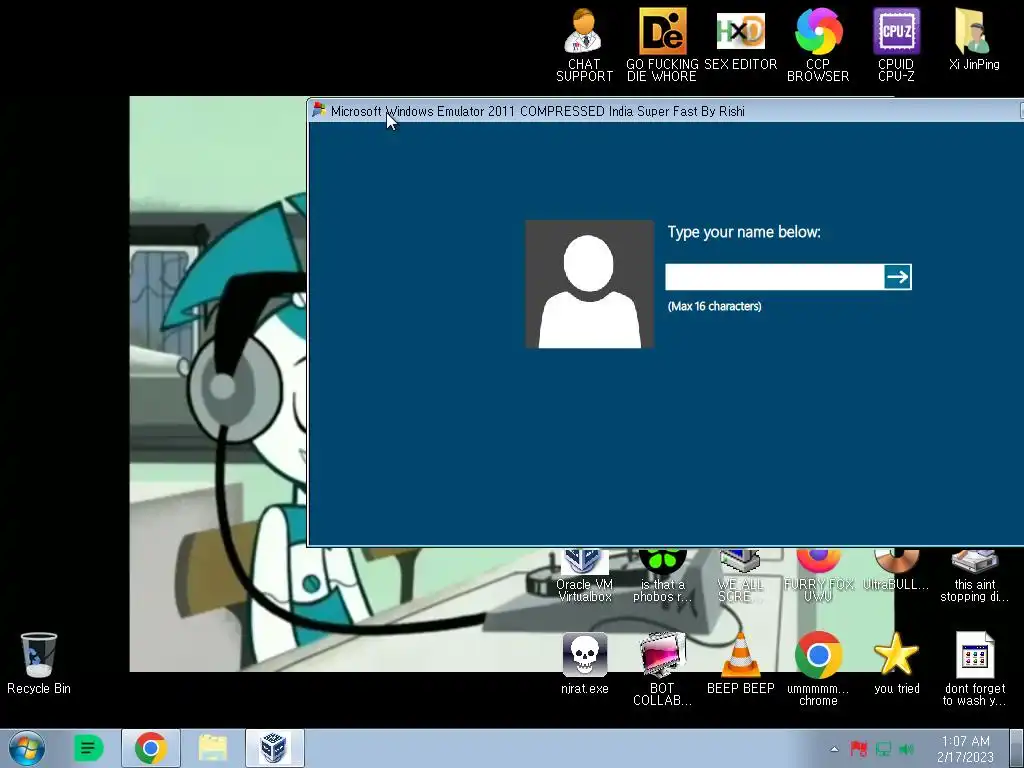Select the 'you tried' star icon
The height and width of the screenshot is (768, 1024).
click(x=896, y=663)
